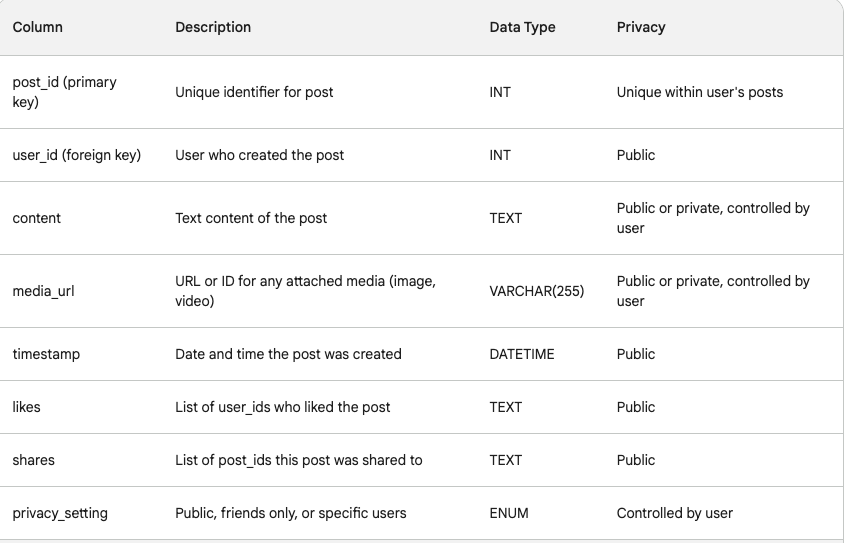Image resolution: width=848 pixels, height=543 pixels.
Task: Select the user_id (foreign key) cell
Action: [76, 155]
